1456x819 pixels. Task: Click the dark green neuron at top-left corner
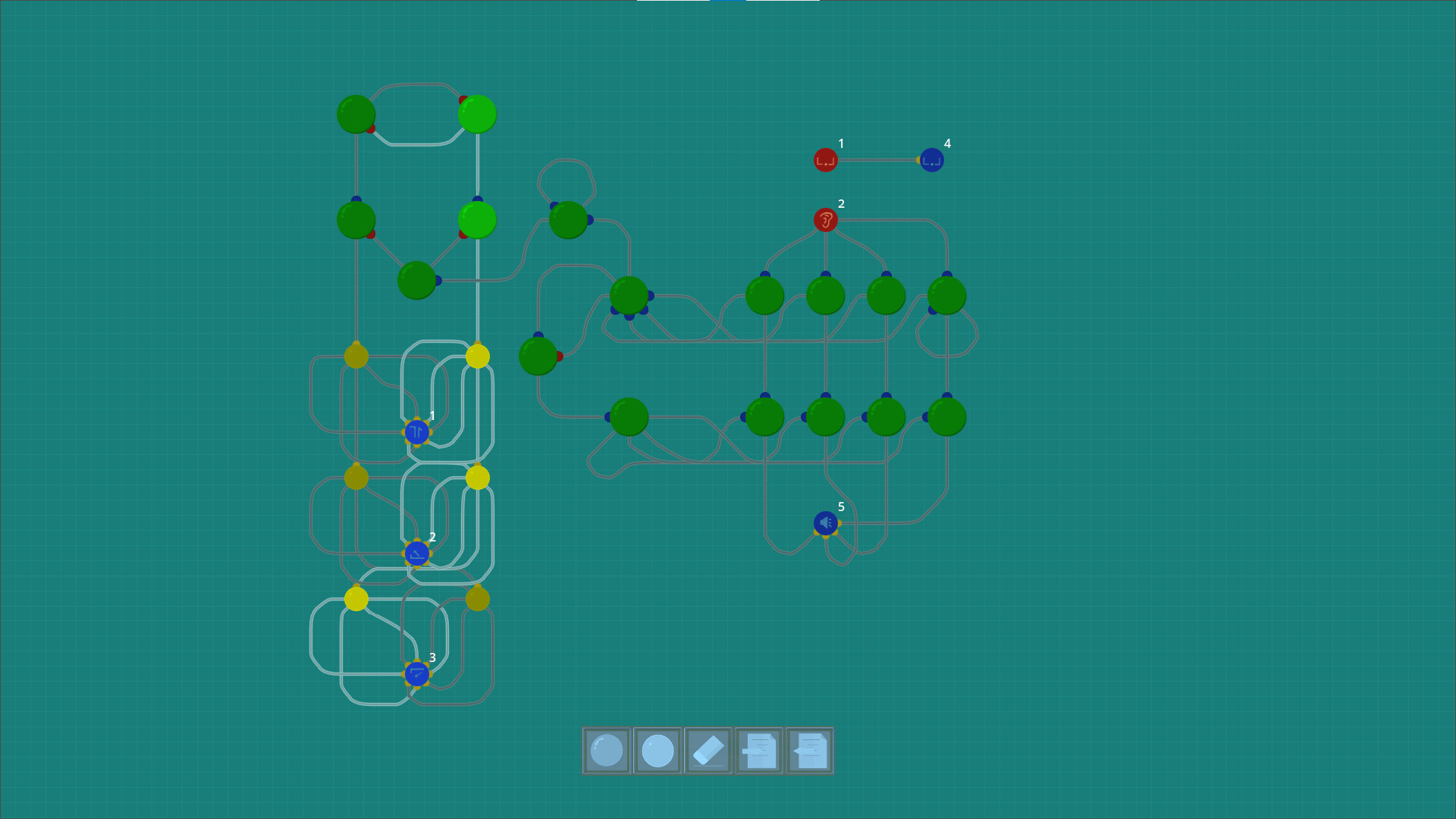(x=356, y=114)
